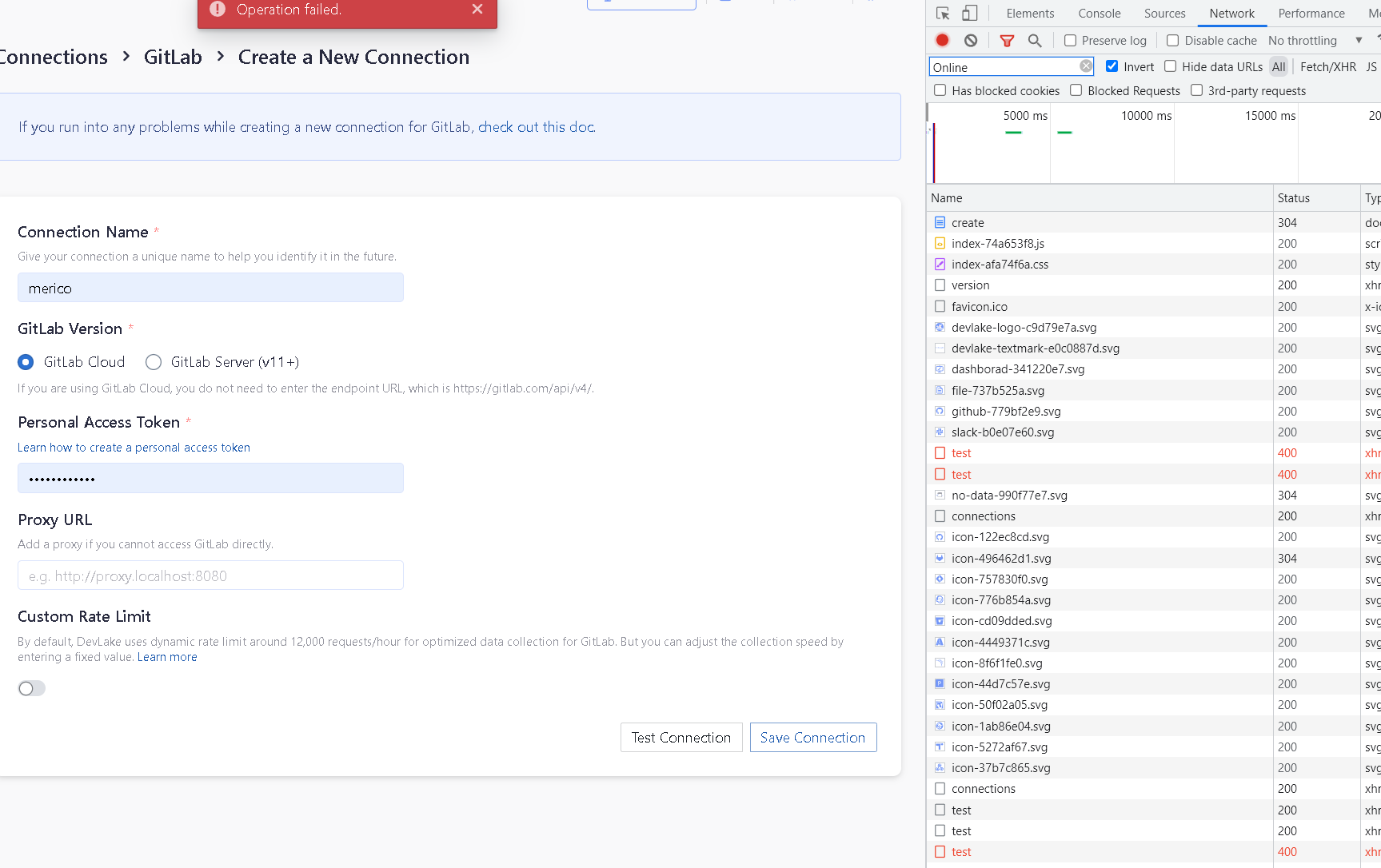Image resolution: width=1381 pixels, height=868 pixels.
Task: Enable the Custom Rate Limit switch
Action: 32,688
